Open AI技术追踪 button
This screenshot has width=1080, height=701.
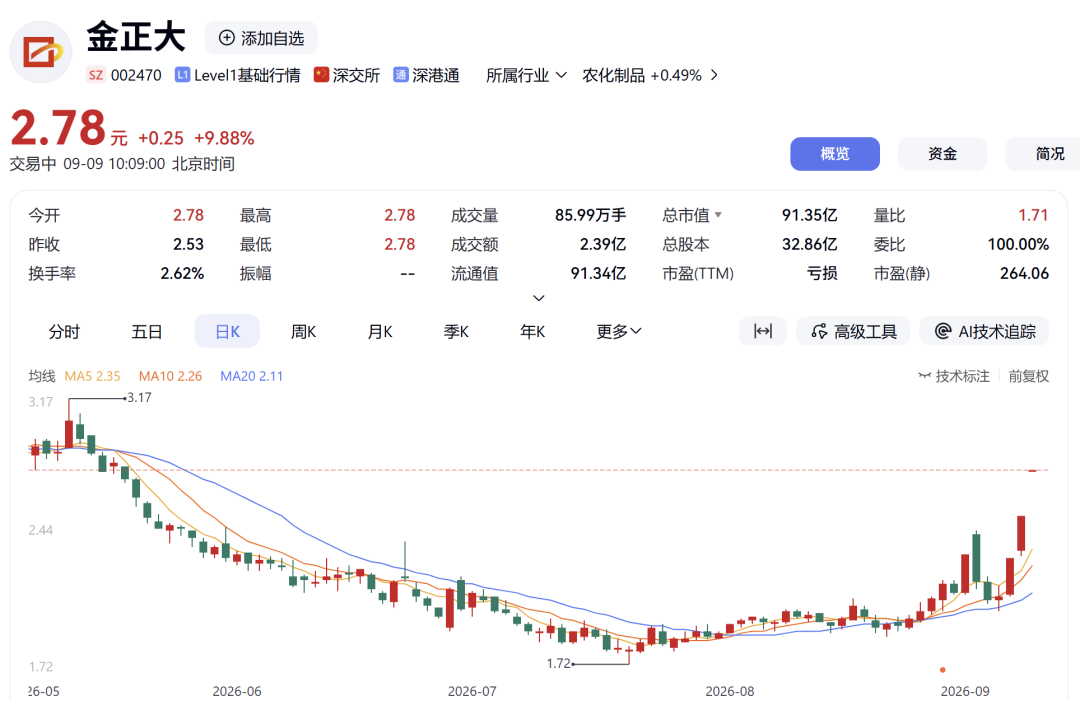pos(984,331)
